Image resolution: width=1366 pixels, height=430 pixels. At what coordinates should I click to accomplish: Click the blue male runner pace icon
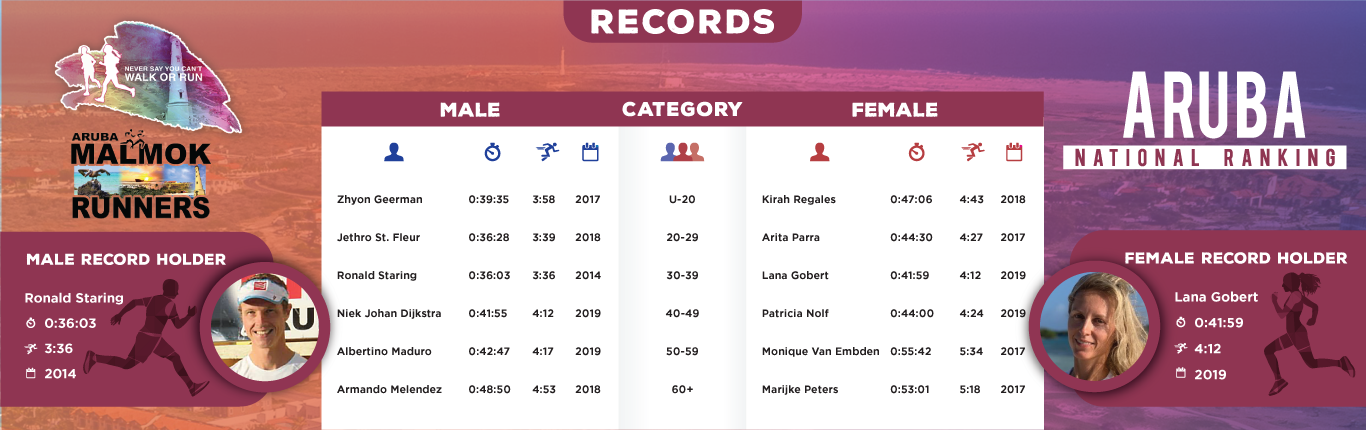(547, 152)
